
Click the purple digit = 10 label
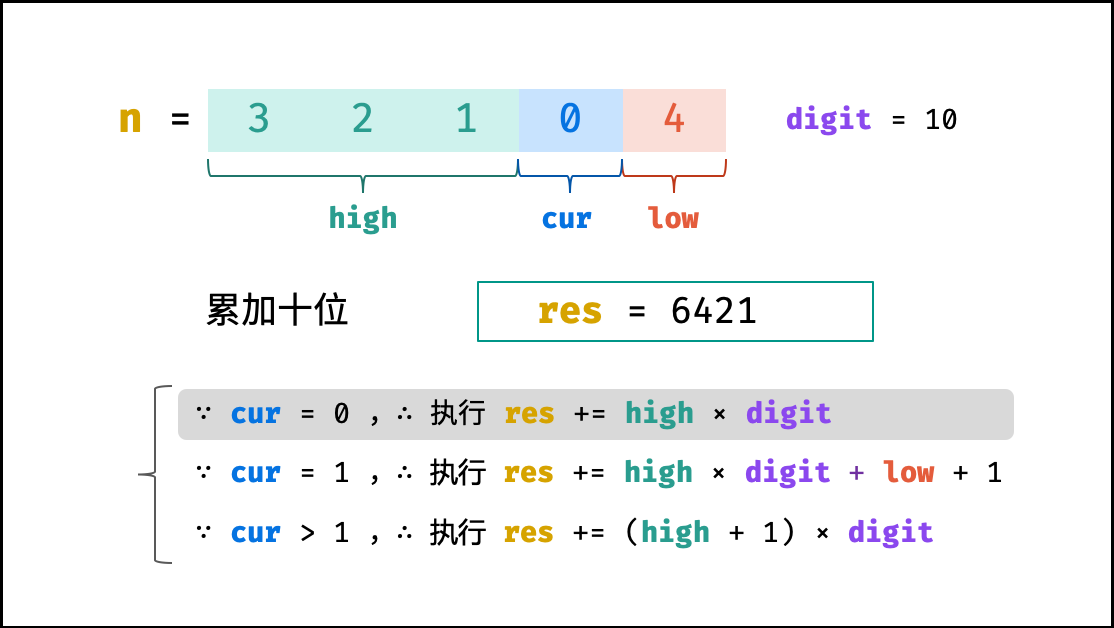[x=871, y=119]
